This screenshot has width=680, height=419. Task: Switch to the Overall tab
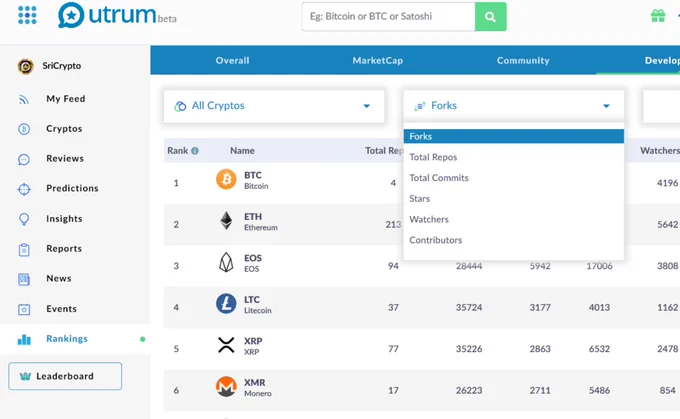point(232,60)
